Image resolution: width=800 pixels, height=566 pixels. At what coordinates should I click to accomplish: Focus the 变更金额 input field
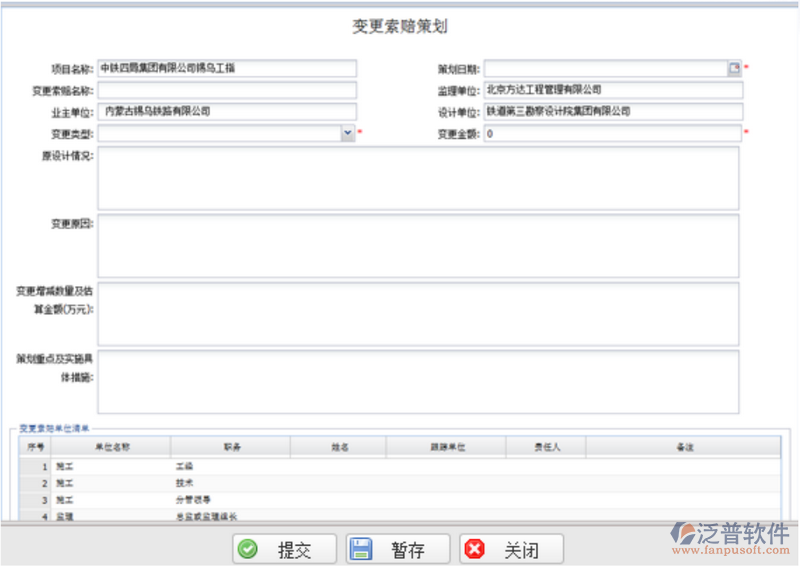(x=612, y=133)
